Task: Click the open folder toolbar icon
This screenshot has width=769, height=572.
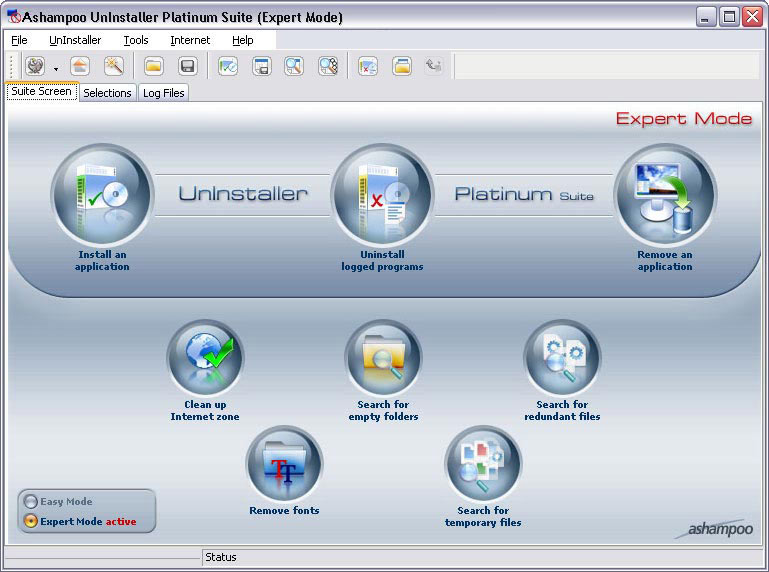Action: 154,66
